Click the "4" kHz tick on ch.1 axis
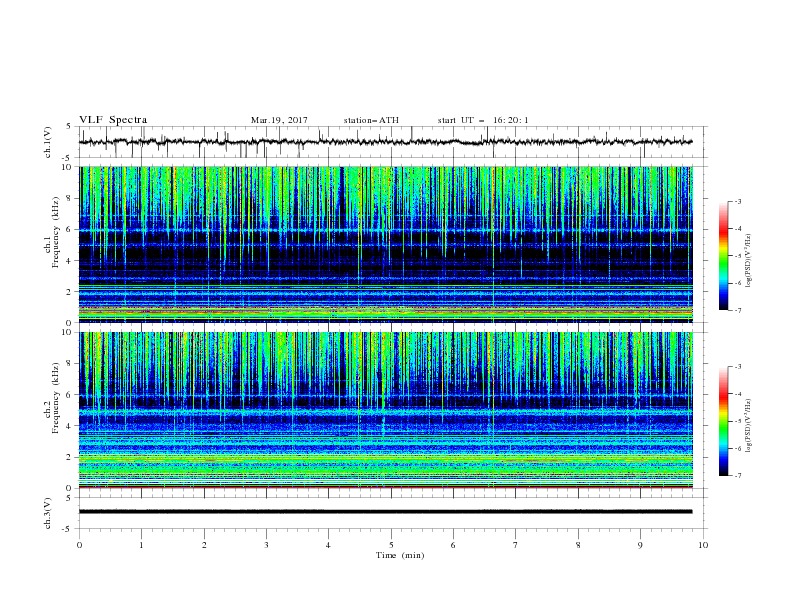792x612 pixels. point(70,261)
